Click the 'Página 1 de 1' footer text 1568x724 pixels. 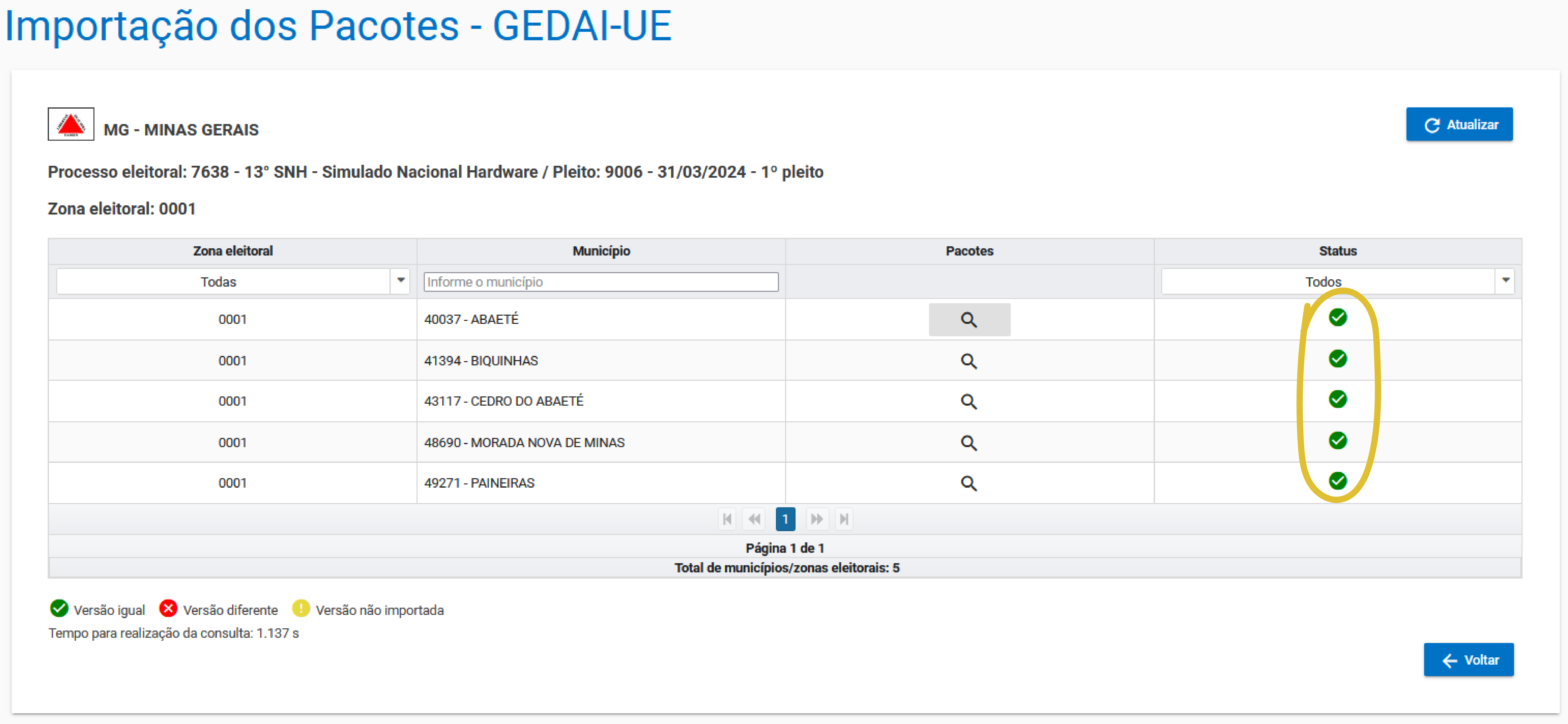[x=785, y=548]
